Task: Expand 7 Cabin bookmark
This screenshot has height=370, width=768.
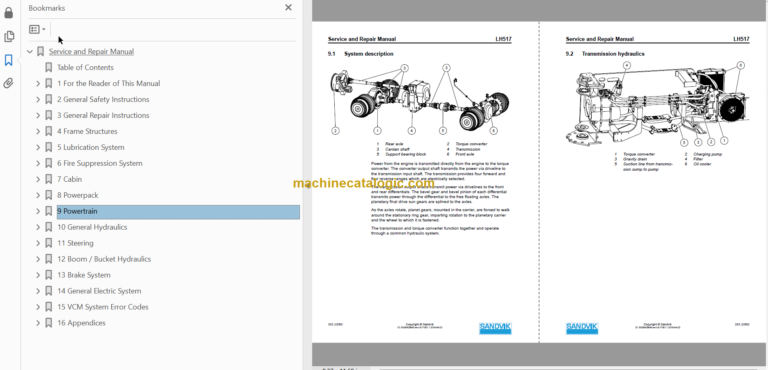Action: click(x=38, y=179)
